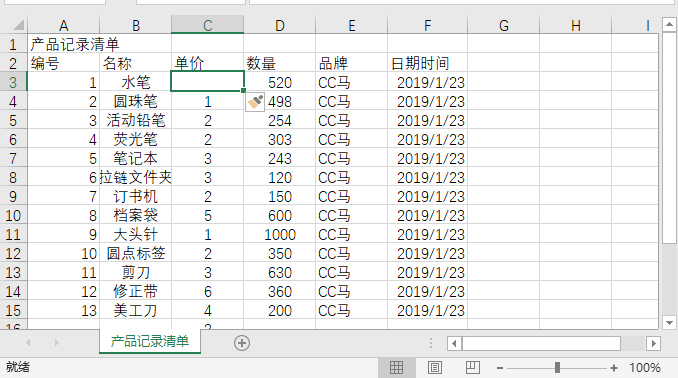Click the Select All corner triangle
Viewport: 678px width, 378px height.
click(x=18, y=25)
